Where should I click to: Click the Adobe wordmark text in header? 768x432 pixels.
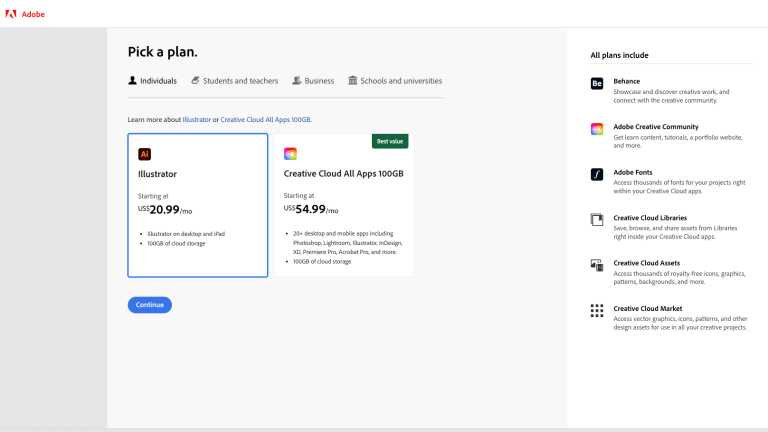coord(33,14)
